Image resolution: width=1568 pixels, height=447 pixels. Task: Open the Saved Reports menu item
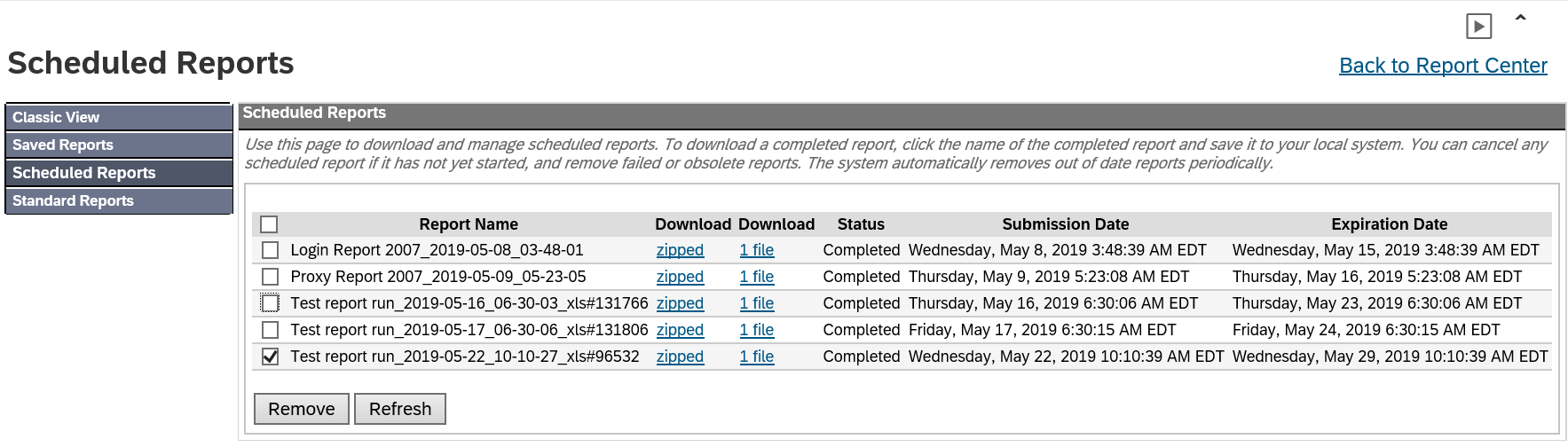tap(119, 145)
